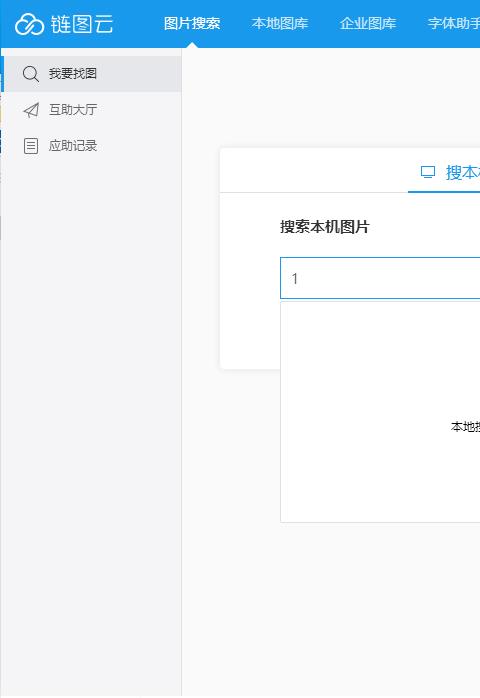This screenshot has height=698, width=480.
Task: Open the 图片搜索 tab
Action: coord(192,24)
